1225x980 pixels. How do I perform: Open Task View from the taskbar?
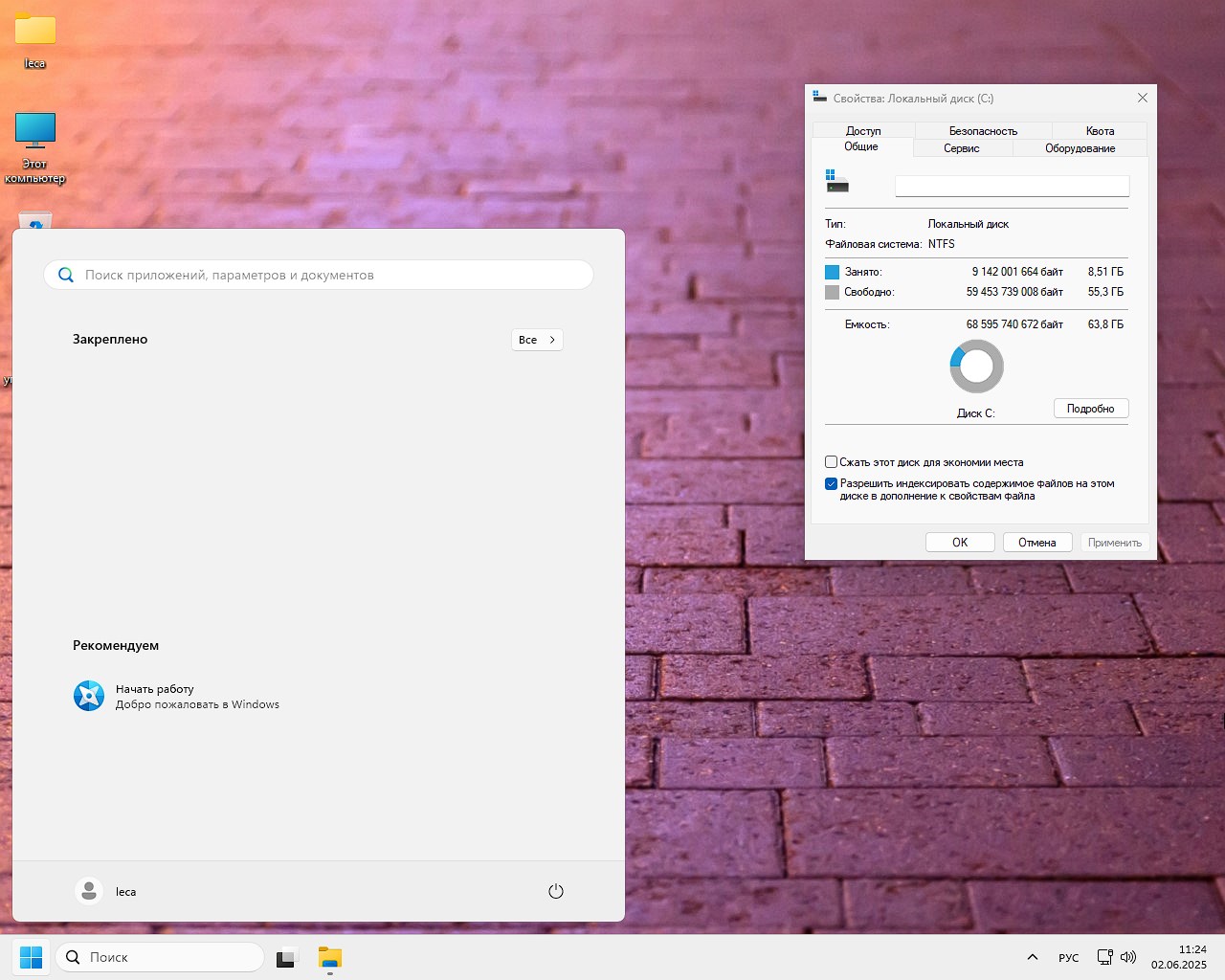[x=287, y=957]
